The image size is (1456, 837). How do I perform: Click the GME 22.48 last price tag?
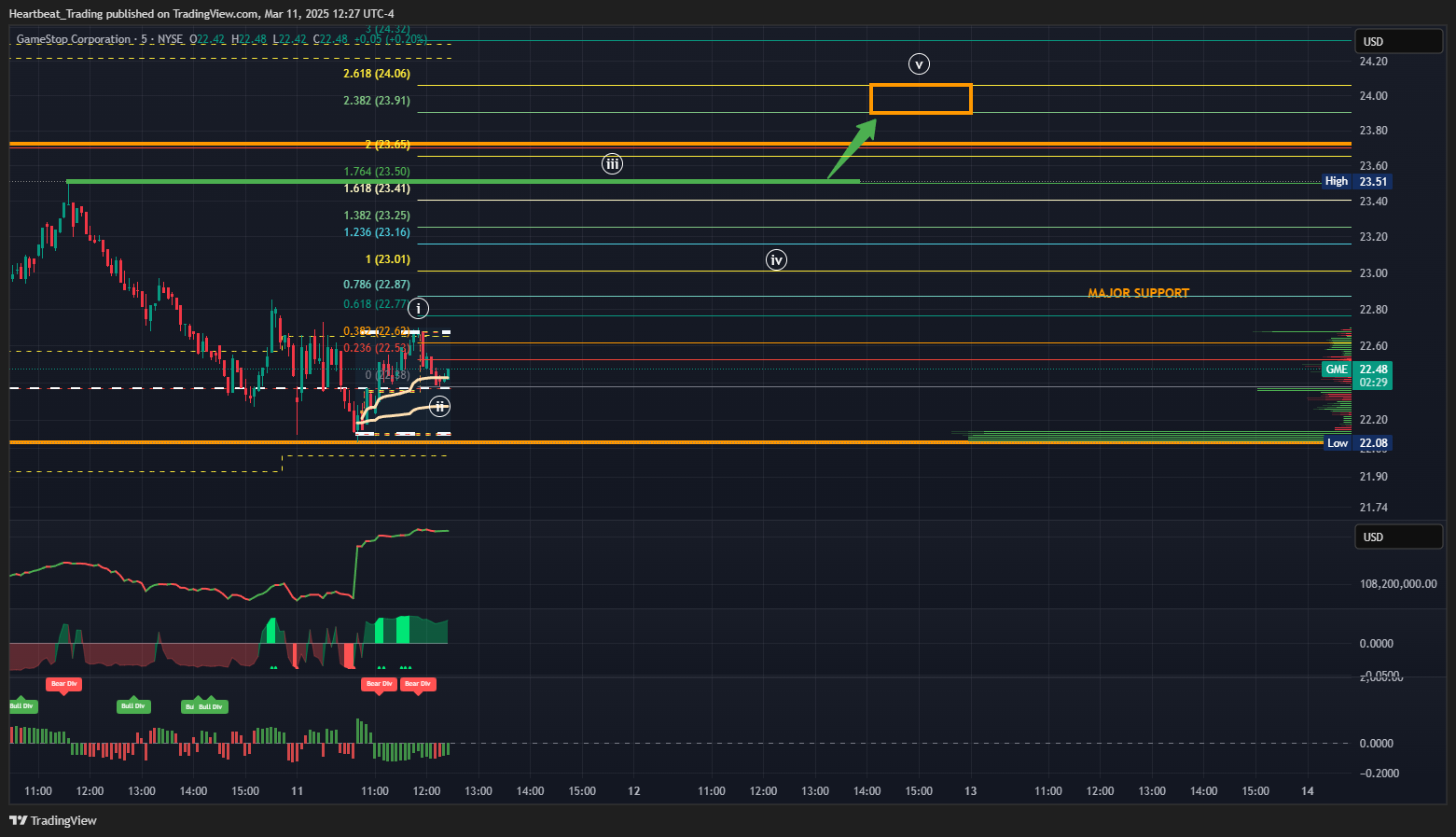click(x=1357, y=369)
